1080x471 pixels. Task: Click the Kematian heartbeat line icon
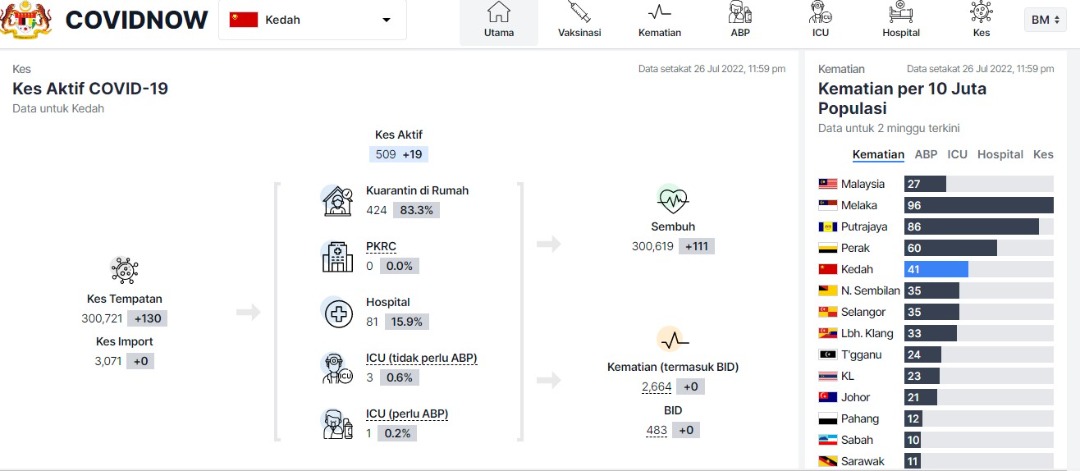pyautogui.click(x=673, y=339)
